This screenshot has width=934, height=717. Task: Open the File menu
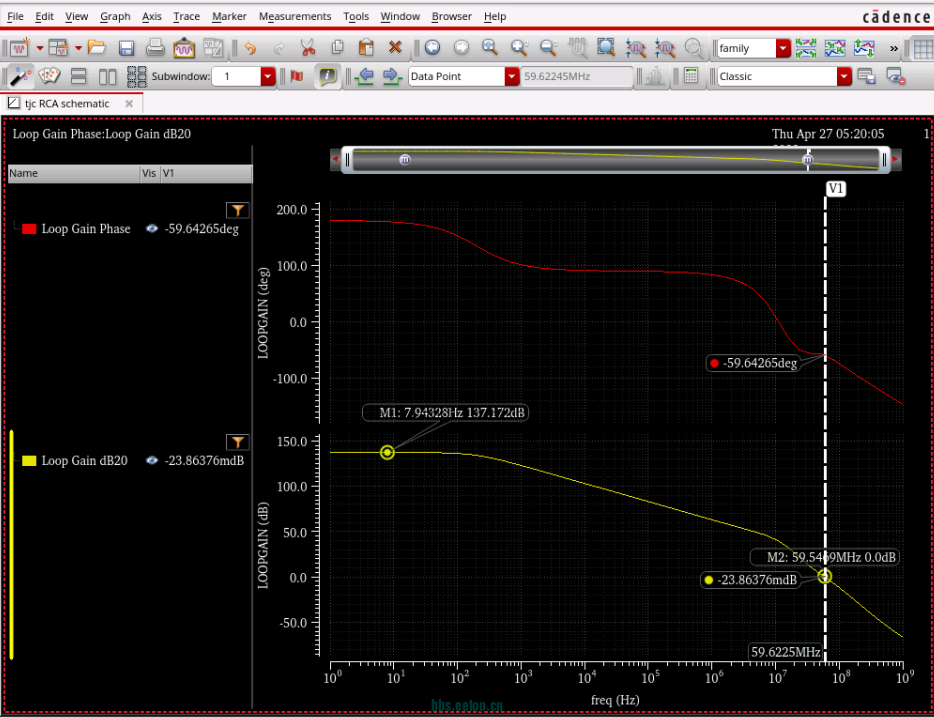pos(15,17)
